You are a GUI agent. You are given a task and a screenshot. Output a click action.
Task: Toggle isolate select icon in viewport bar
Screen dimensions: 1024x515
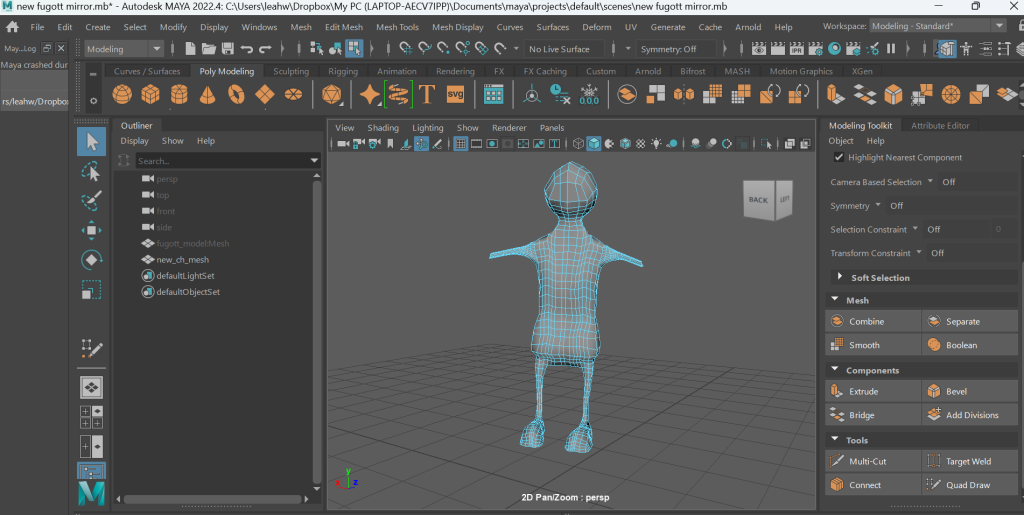(767, 144)
